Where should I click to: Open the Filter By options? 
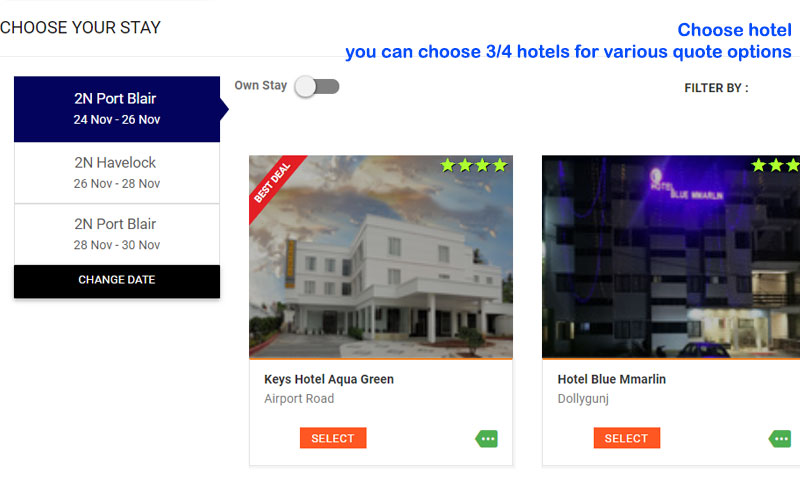click(716, 88)
